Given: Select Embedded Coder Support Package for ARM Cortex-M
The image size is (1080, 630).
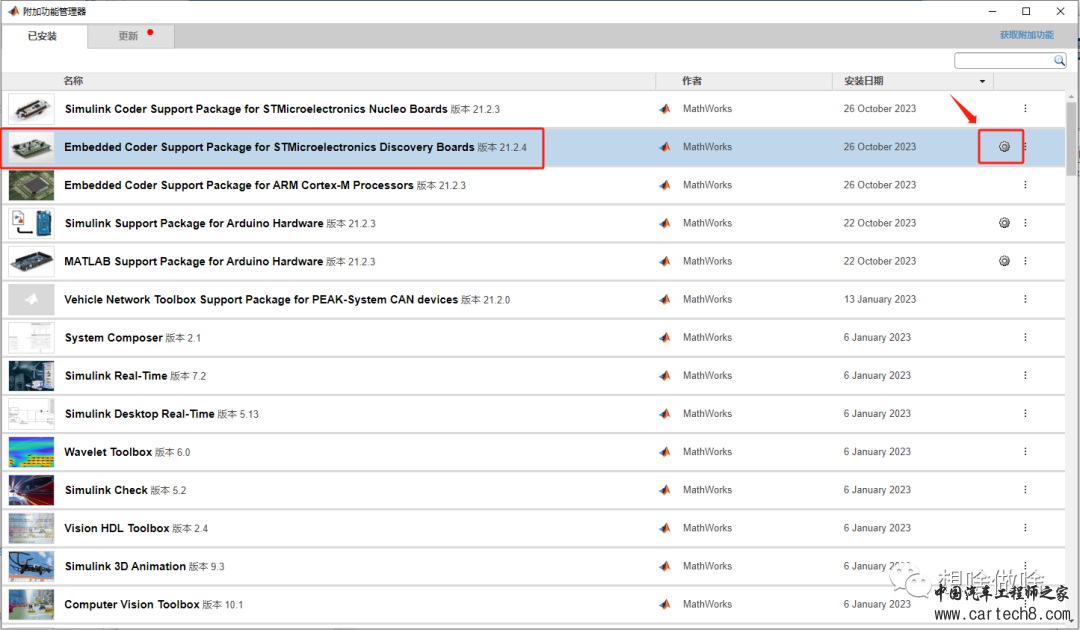Looking at the screenshot, I should [x=265, y=185].
